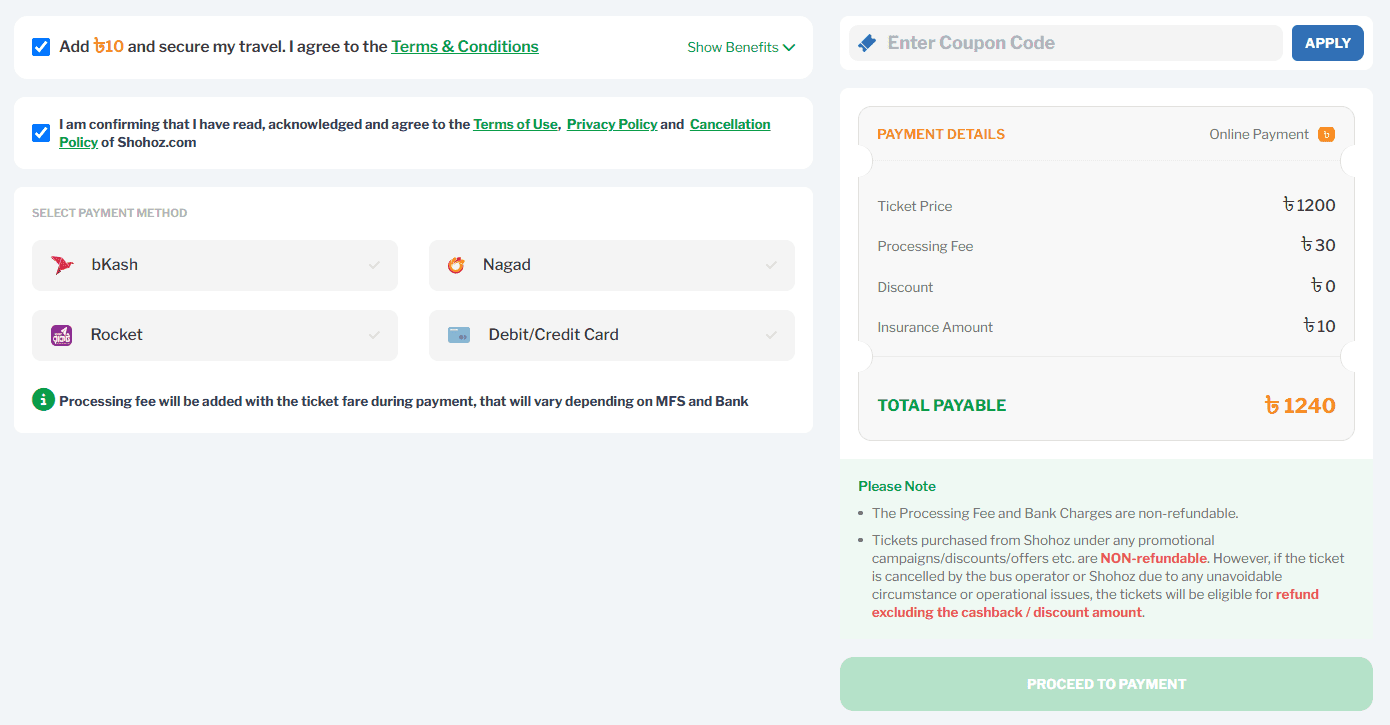
Task: Click the Debit/Credit Card icon
Action: click(459, 335)
